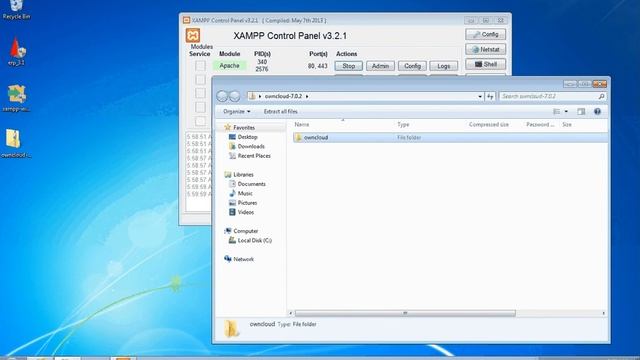Click Extract all files
Viewport: 640px width, 360px height.
coord(280,111)
